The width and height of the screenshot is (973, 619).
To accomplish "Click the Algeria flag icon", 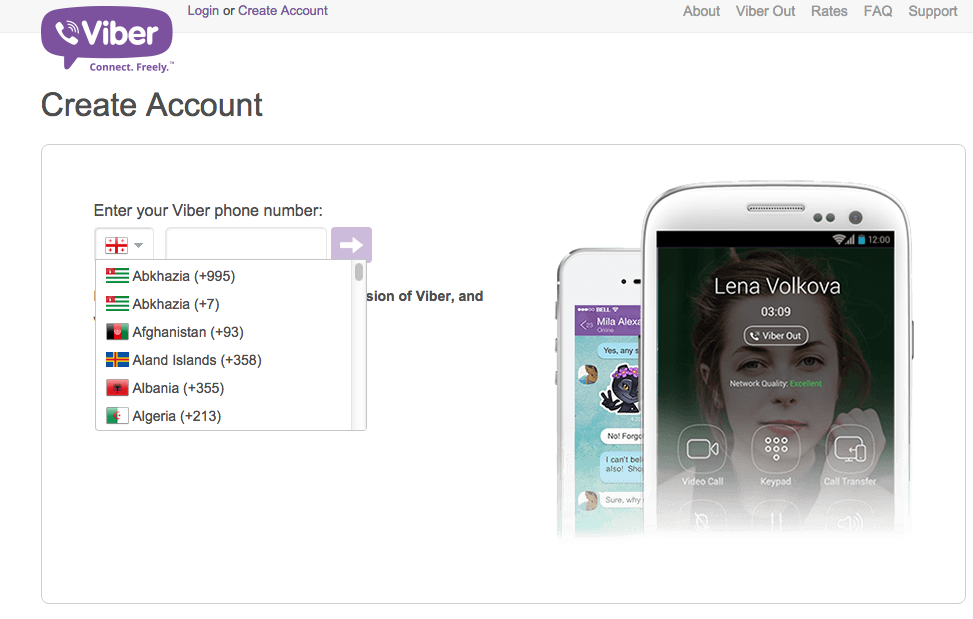I will [117, 416].
